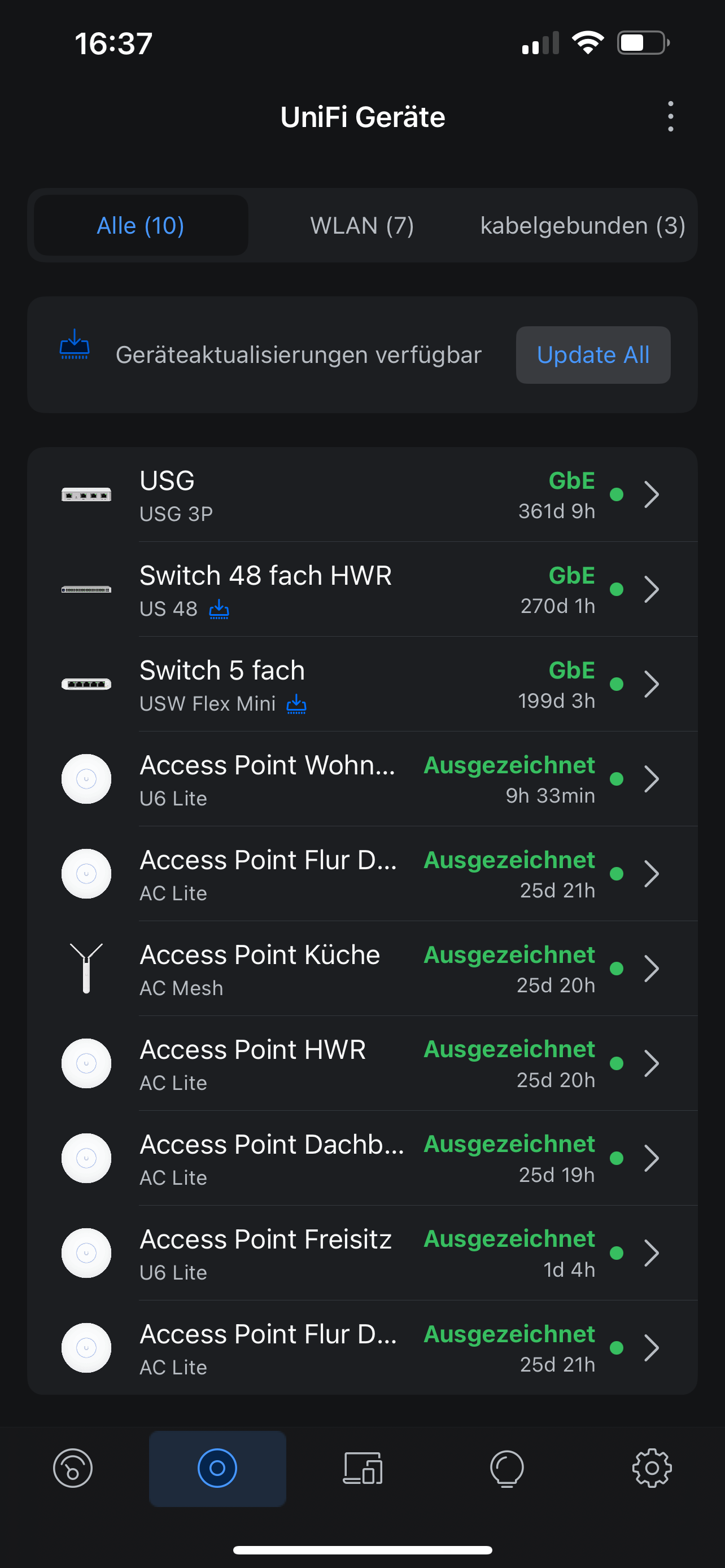
Task: Expand USG device details chevron
Action: 652,494
